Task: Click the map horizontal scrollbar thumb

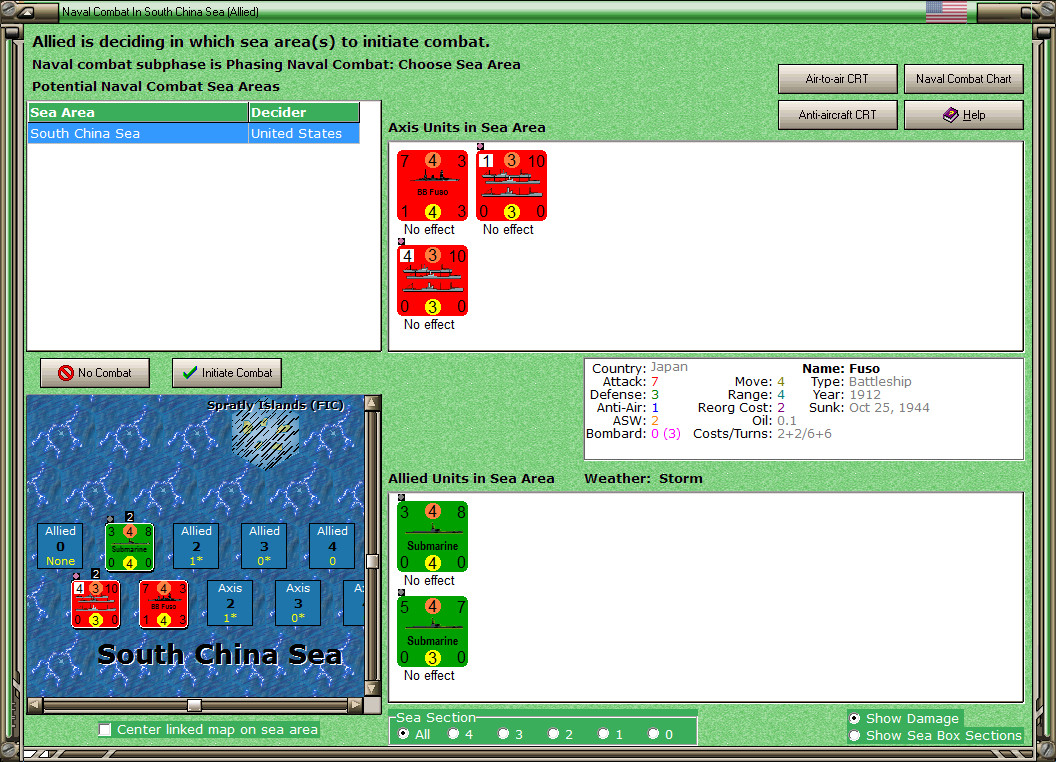Action: pyautogui.click(x=194, y=705)
